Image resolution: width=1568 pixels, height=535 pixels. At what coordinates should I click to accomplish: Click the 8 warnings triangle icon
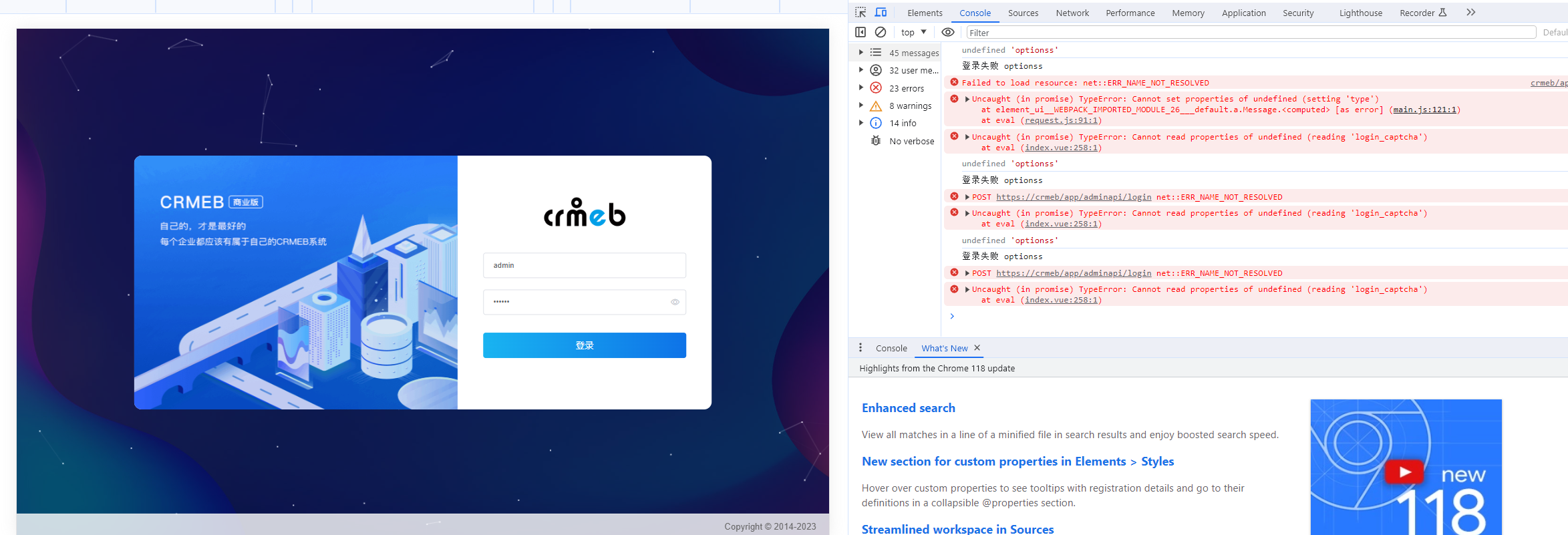coord(876,106)
